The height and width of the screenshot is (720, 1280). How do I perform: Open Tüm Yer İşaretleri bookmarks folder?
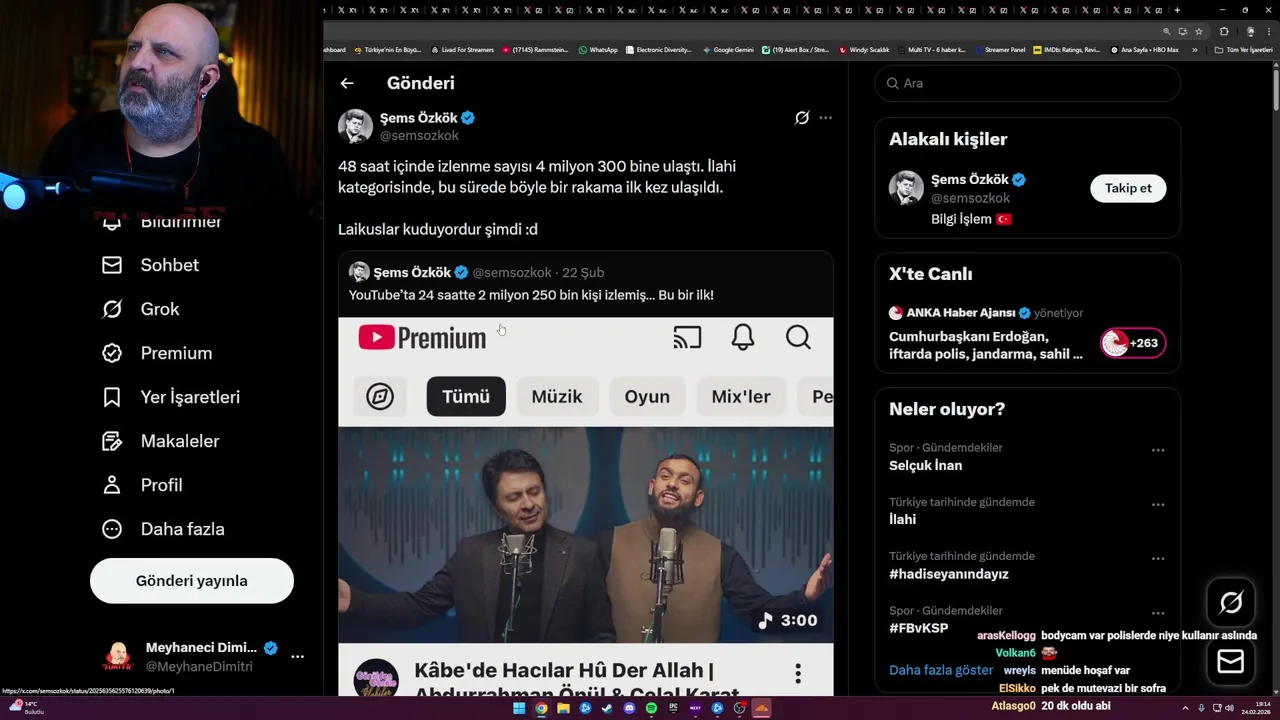point(1243,49)
